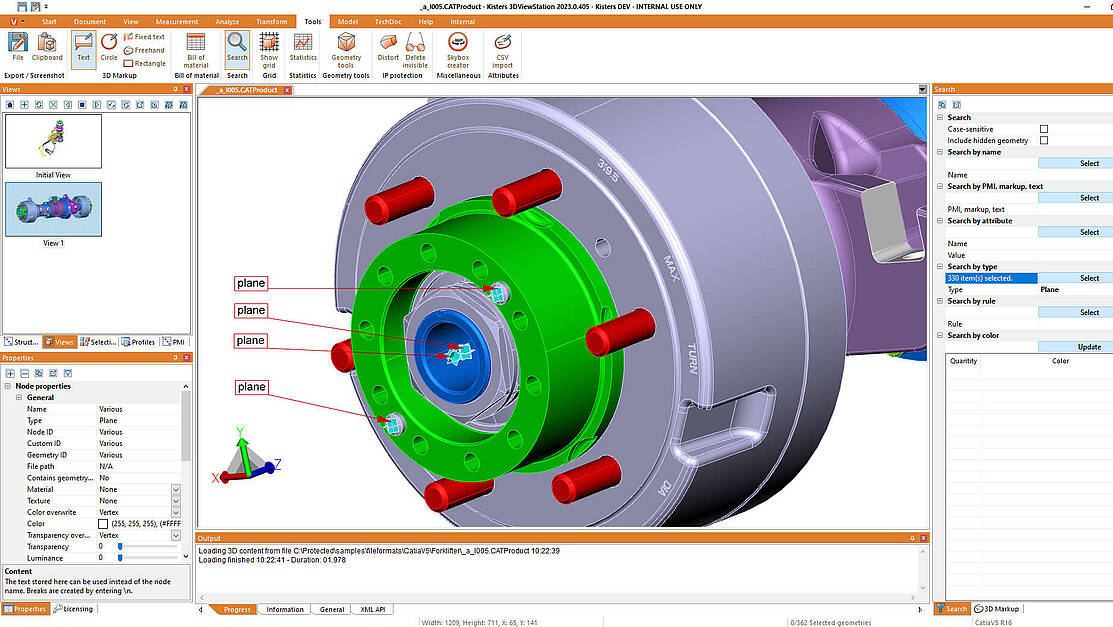
Task: Open the Geometry tools icon
Action: [x=346, y=46]
